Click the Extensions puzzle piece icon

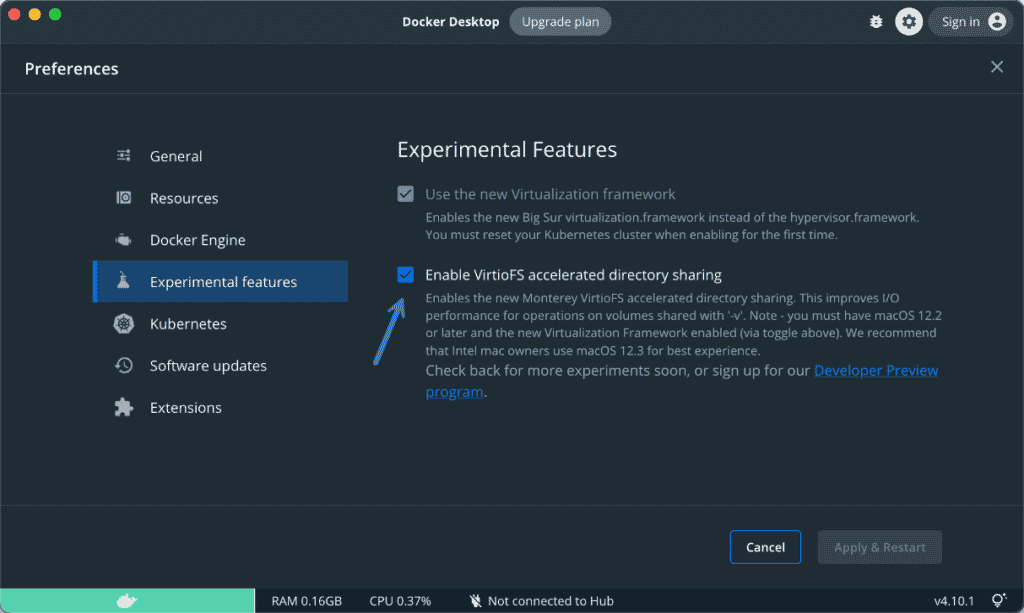click(123, 407)
